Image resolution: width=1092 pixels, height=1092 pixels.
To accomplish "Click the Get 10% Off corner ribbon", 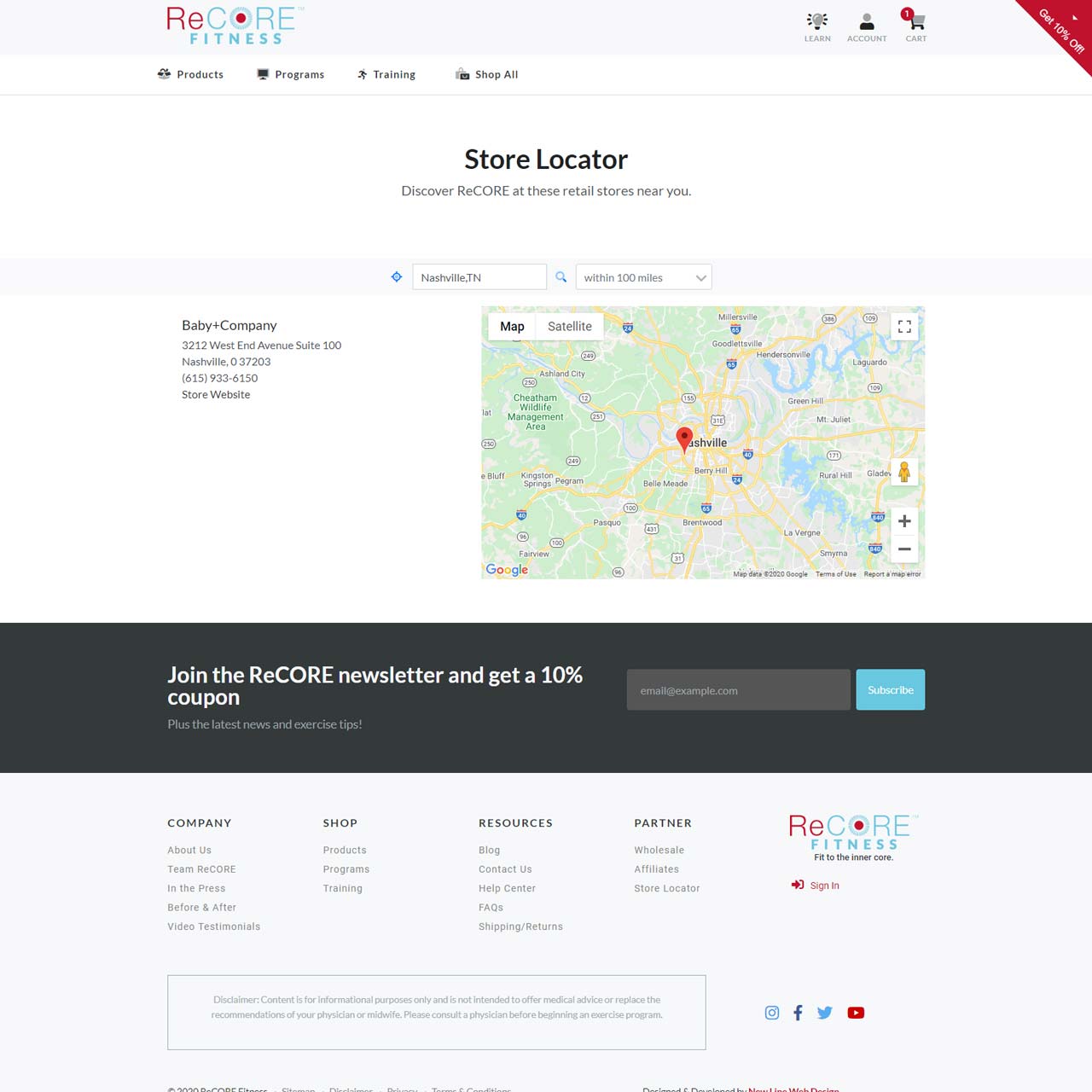I will coord(1061,31).
